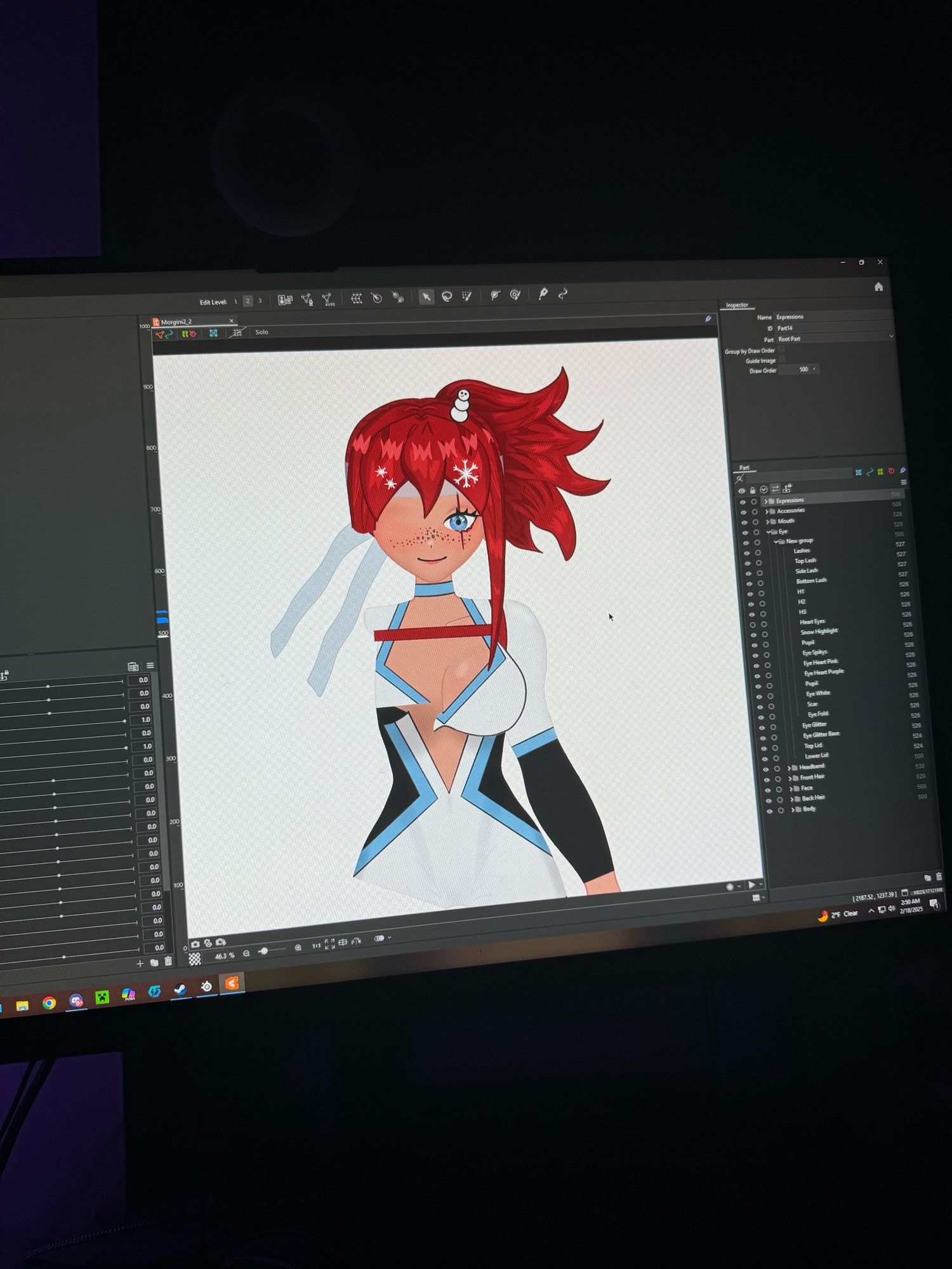
Task: Click the zoom out magnifier icon
Action: [x=246, y=953]
